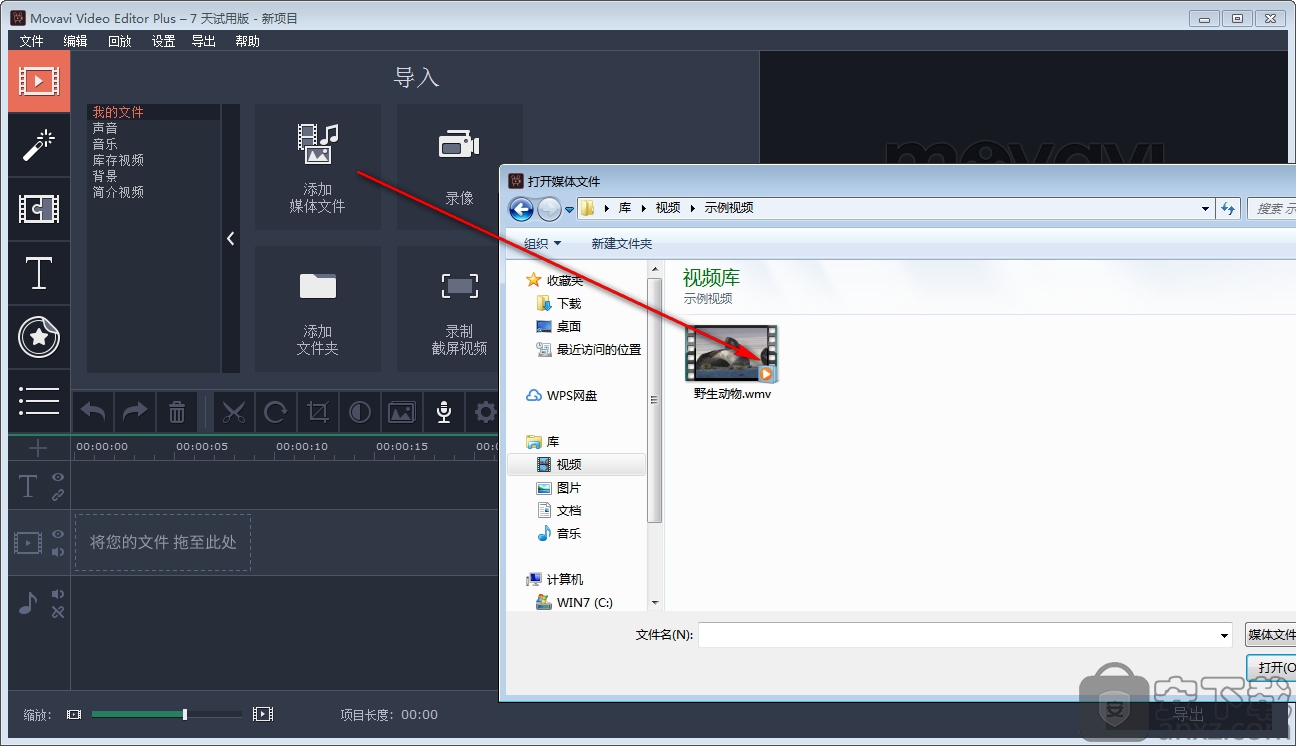Add a new track with plus icon
This screenshot has width=1296, height=746.
point(39,448)
